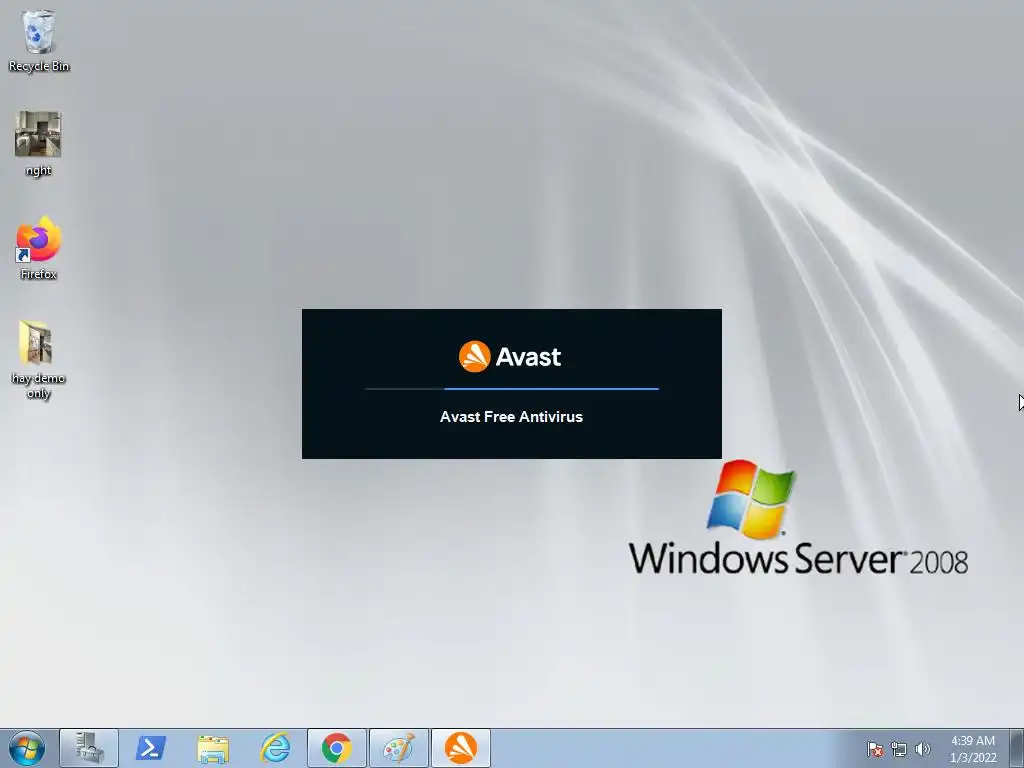Open the Action Center flag tray icon

coord(875,749)
